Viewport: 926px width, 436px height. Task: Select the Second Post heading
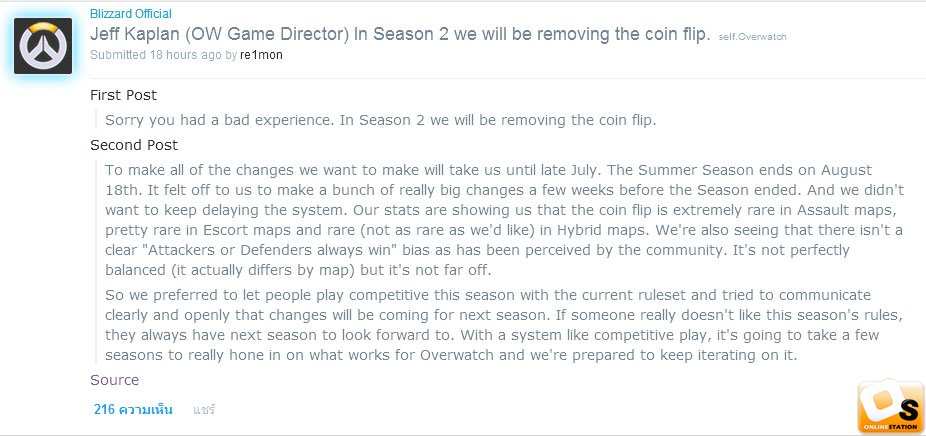[x=134, y=145]
